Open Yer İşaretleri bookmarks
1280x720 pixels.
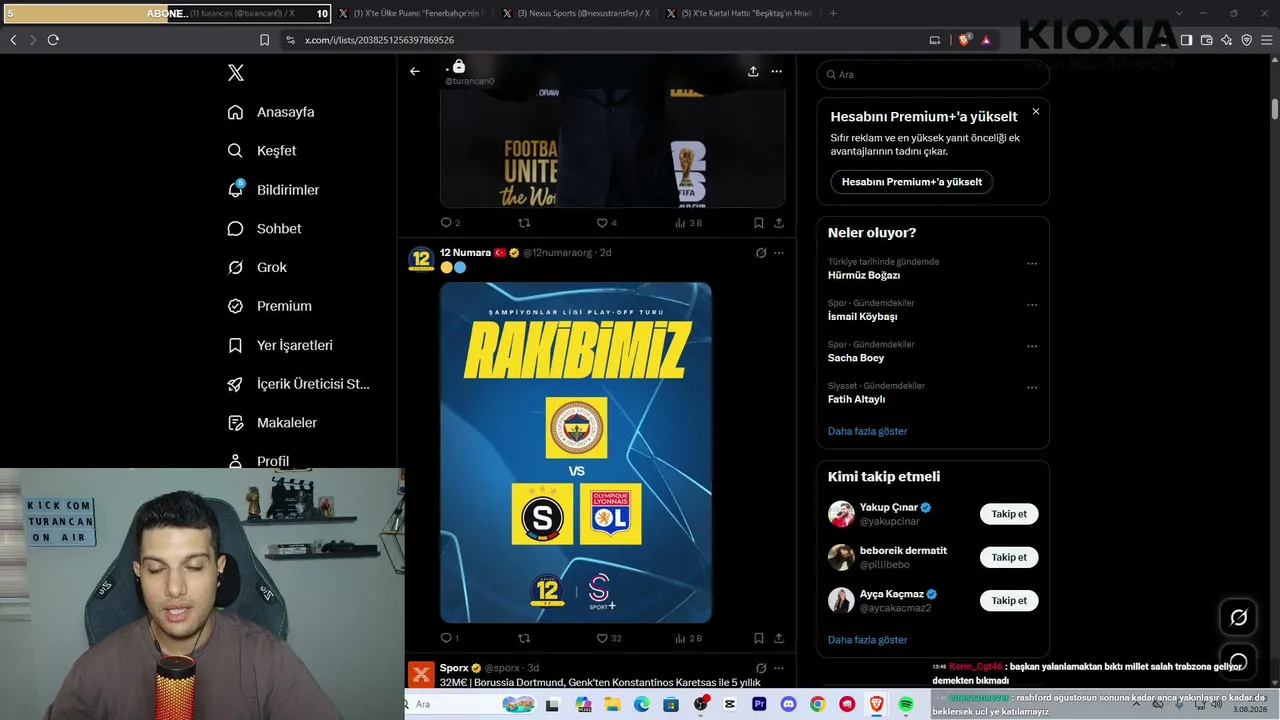pyautogui.click(x=280, y=345)
